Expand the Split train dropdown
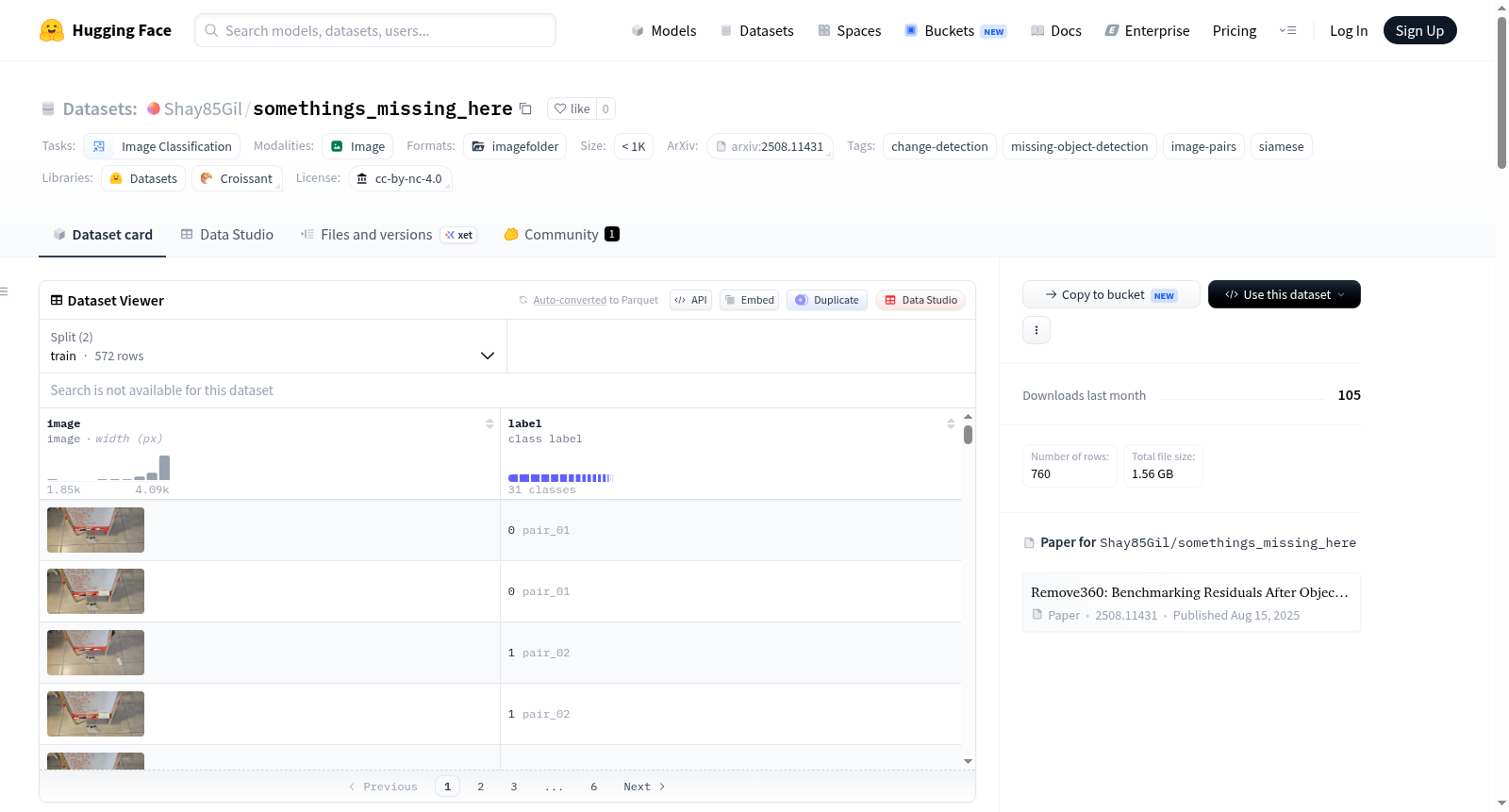1509x812 pixels. [273, 346]
